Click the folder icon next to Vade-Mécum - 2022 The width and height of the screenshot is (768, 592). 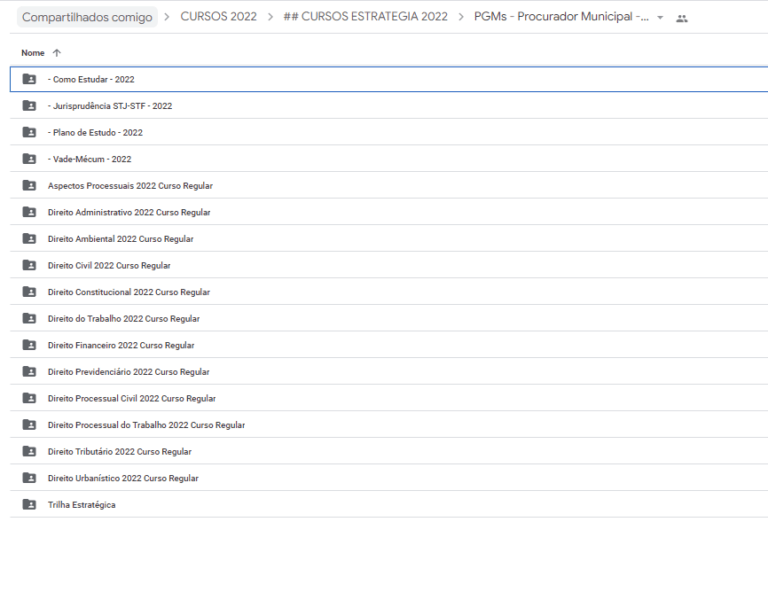[29, 159]
